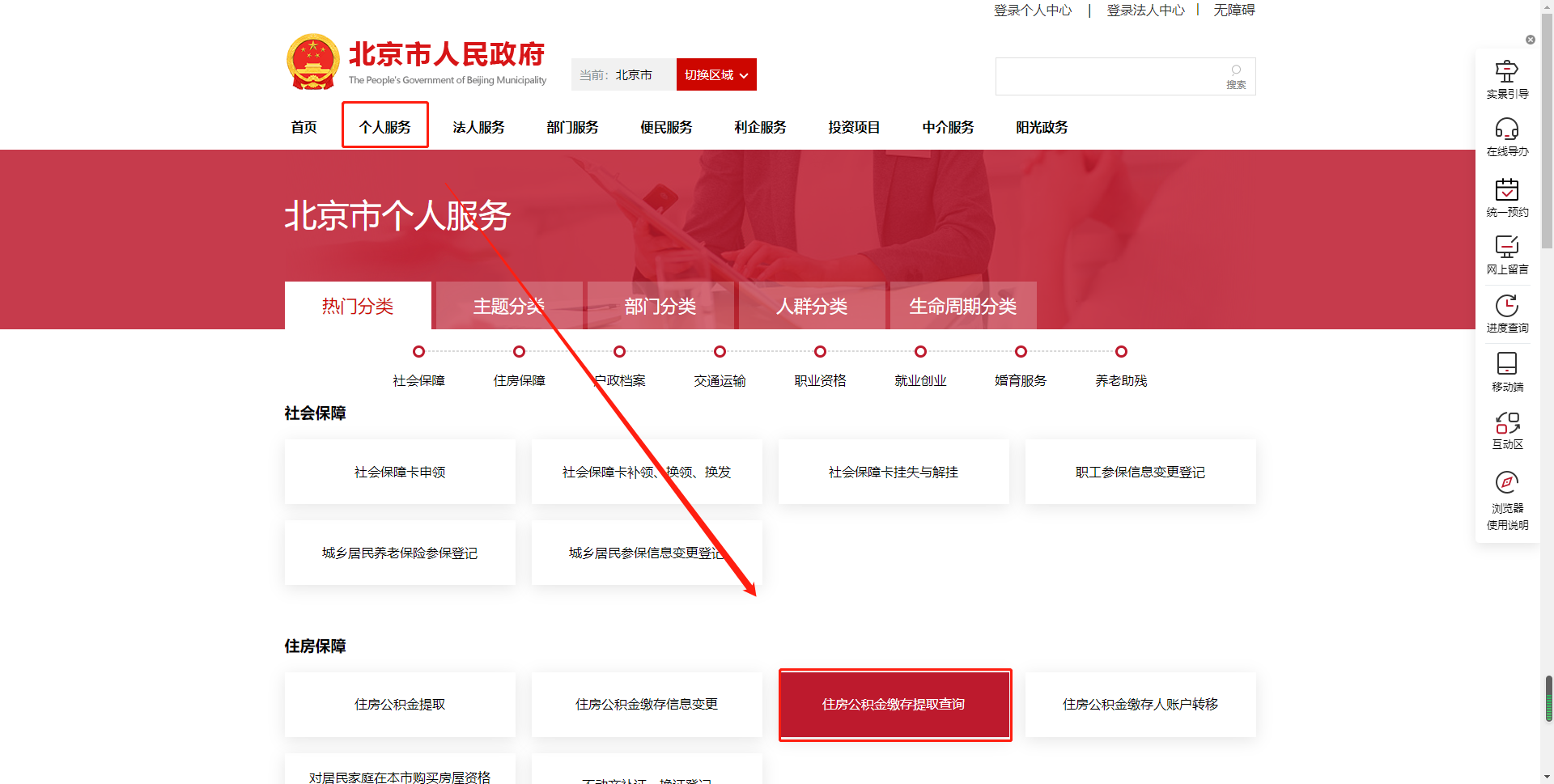Screen dimensions: 1554x784
Task: Open 利企服务 navigation item
Action: [760, 127]
